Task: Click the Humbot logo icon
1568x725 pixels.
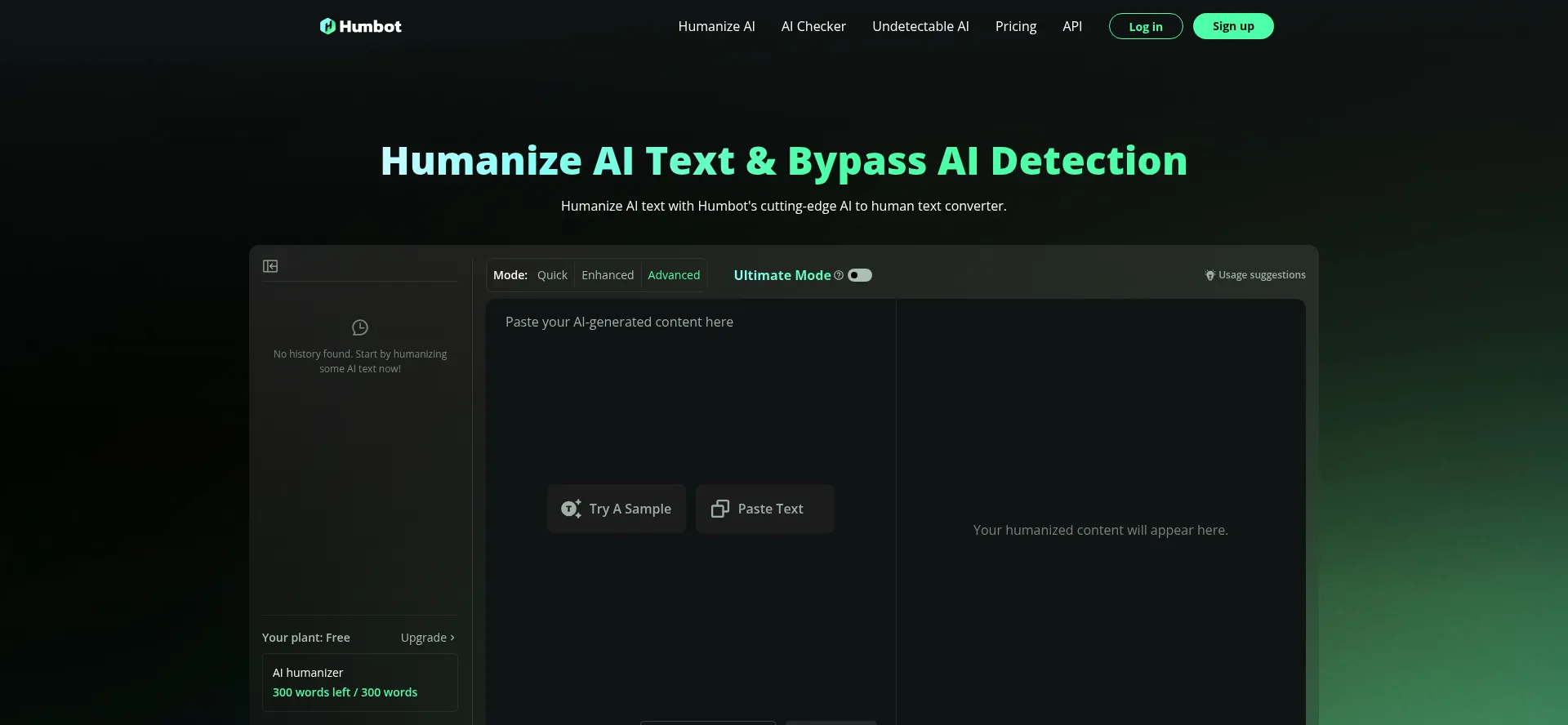Action: click(327, 26)
